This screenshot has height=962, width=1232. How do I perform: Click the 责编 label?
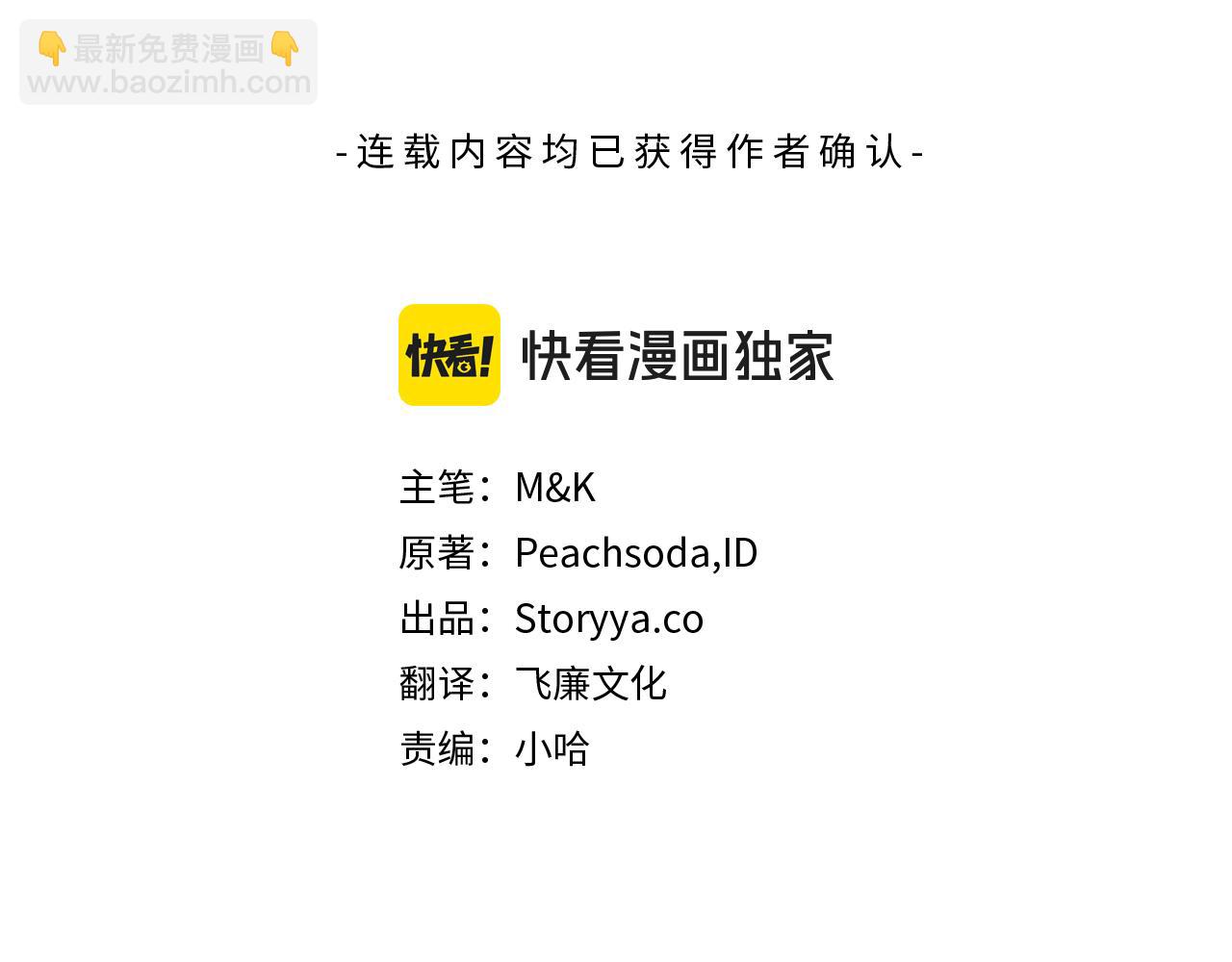tap(438, 748)
